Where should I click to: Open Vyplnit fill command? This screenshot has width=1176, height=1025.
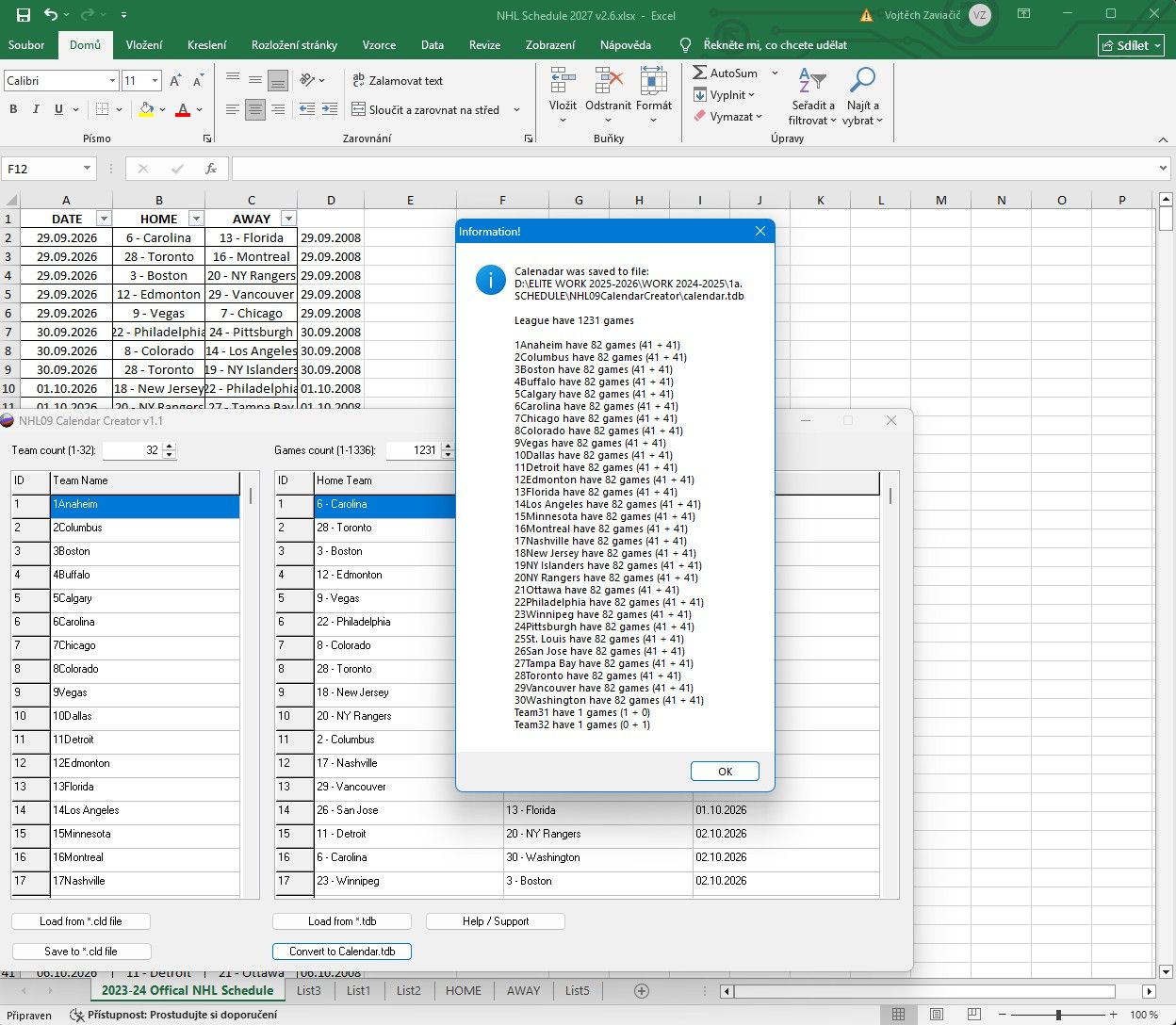point(724,95)
